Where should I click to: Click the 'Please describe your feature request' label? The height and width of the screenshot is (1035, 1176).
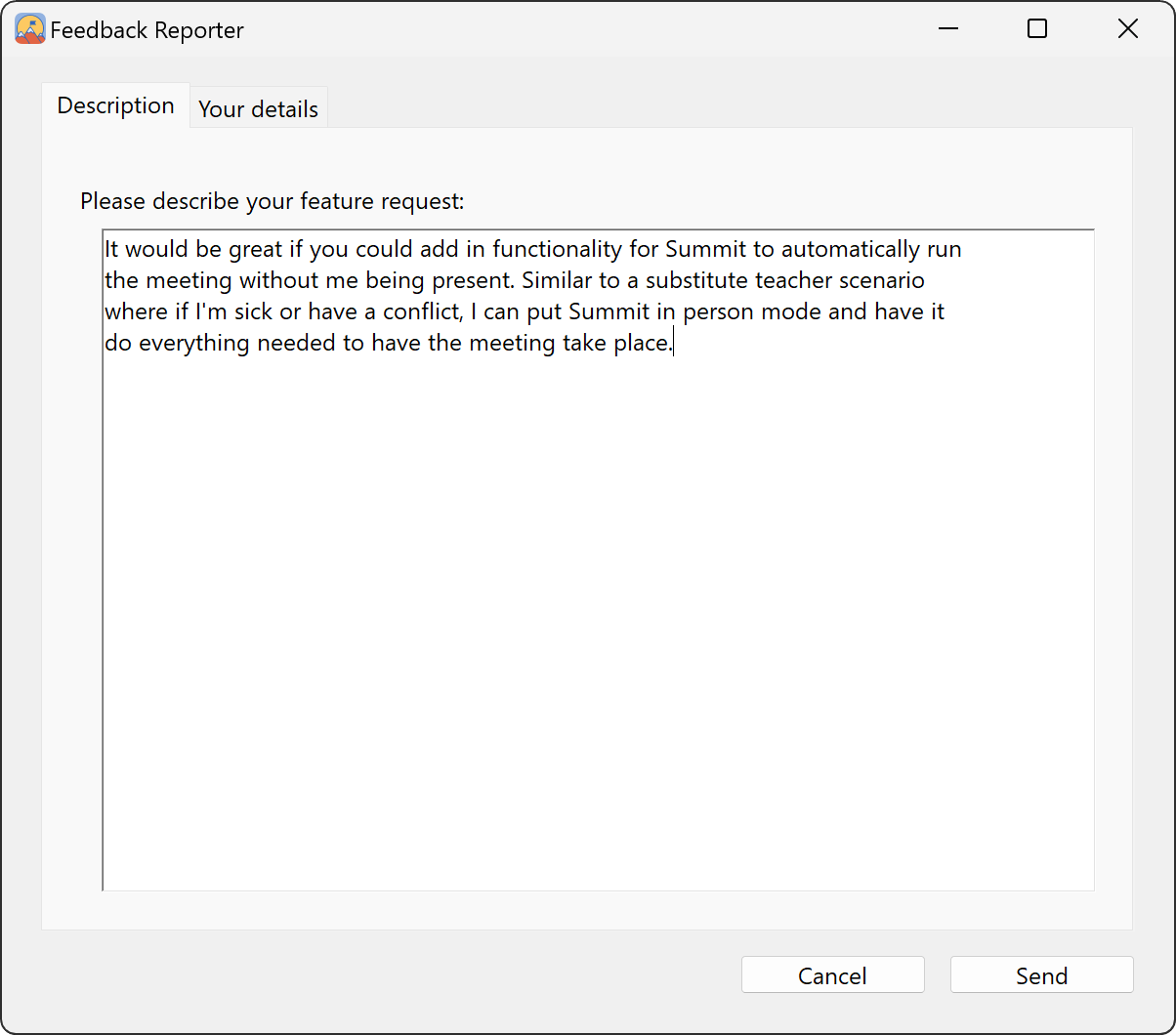point(272,200)
